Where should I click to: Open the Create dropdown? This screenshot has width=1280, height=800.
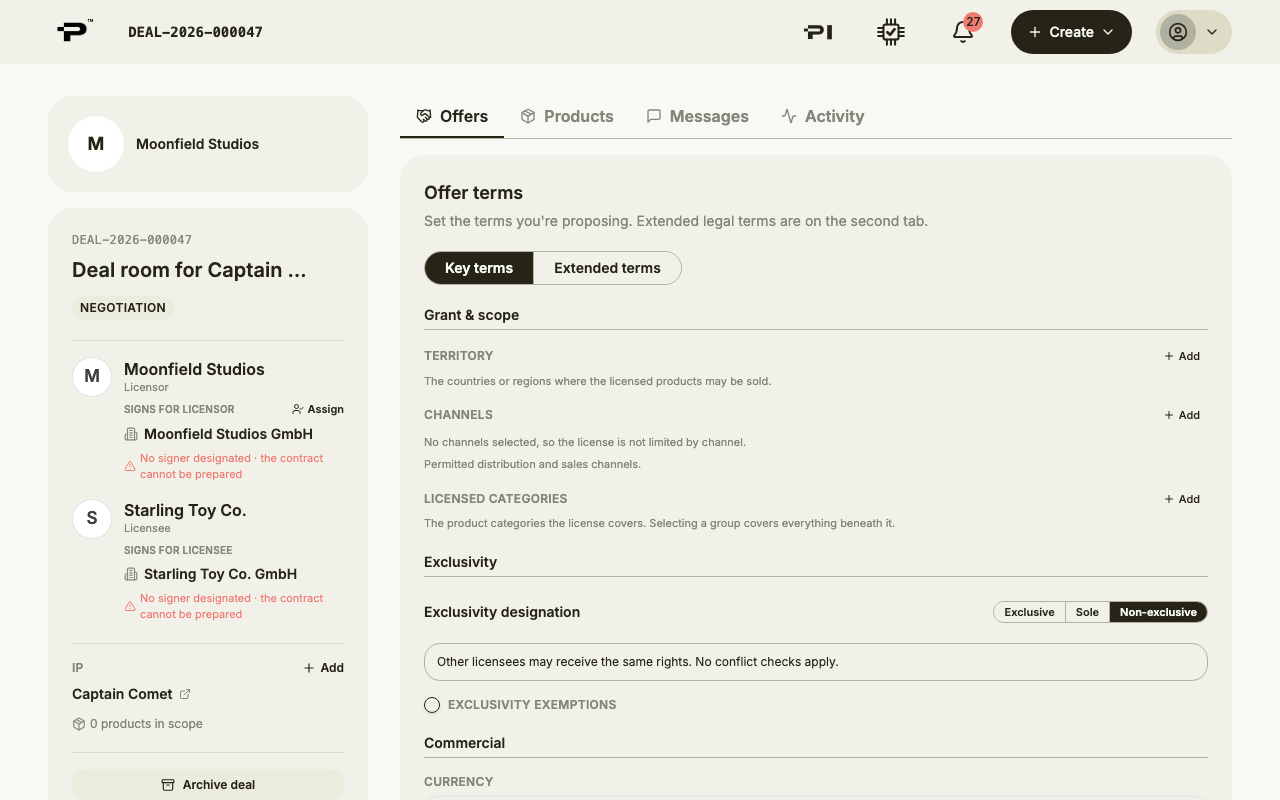[1071, 32]
